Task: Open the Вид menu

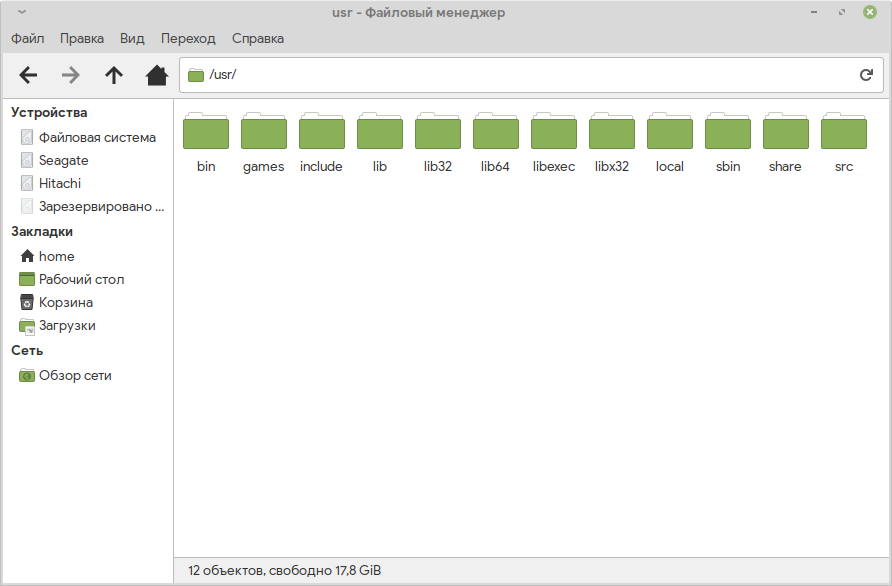Action: [132, 39]
